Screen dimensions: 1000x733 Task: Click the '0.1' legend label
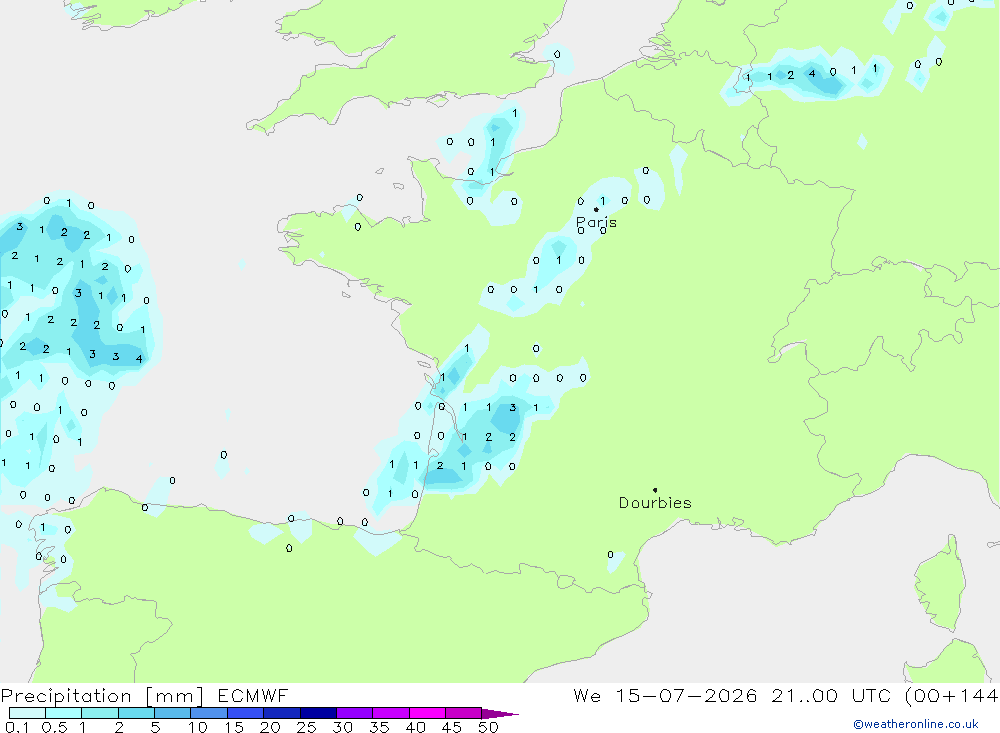[17, 727]
